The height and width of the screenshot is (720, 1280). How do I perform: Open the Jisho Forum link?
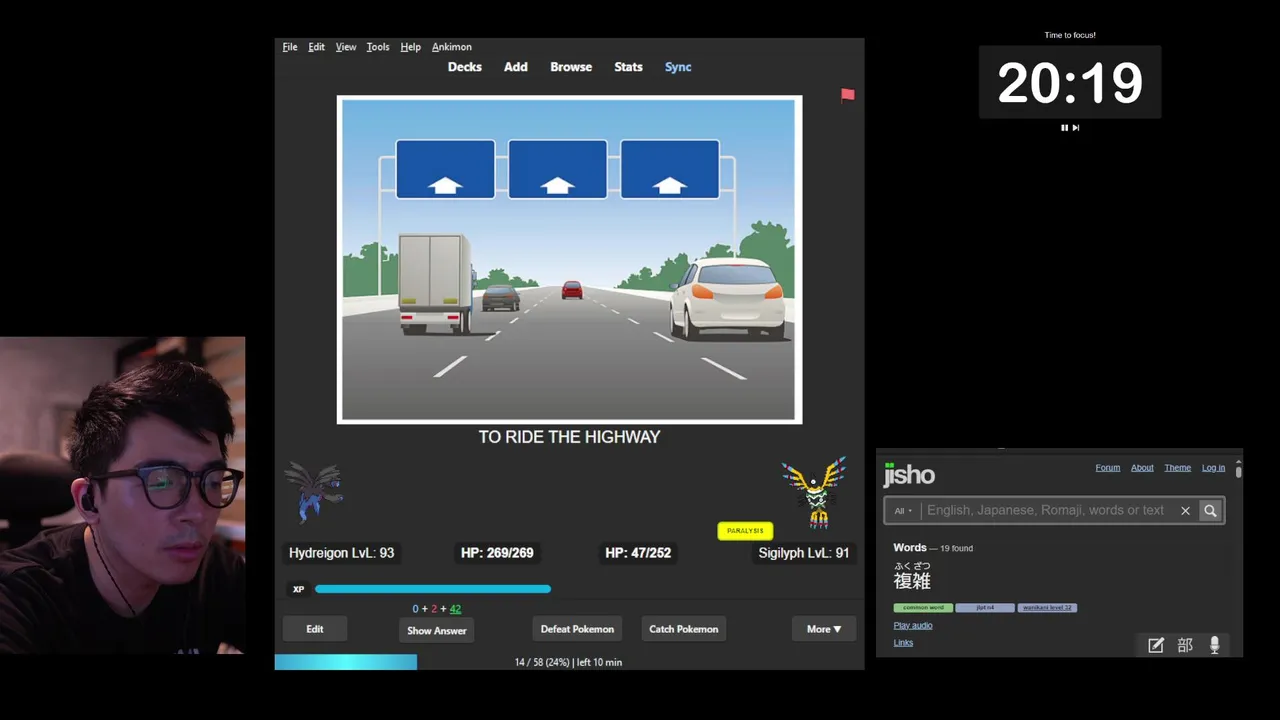[x=1107, y=468]
